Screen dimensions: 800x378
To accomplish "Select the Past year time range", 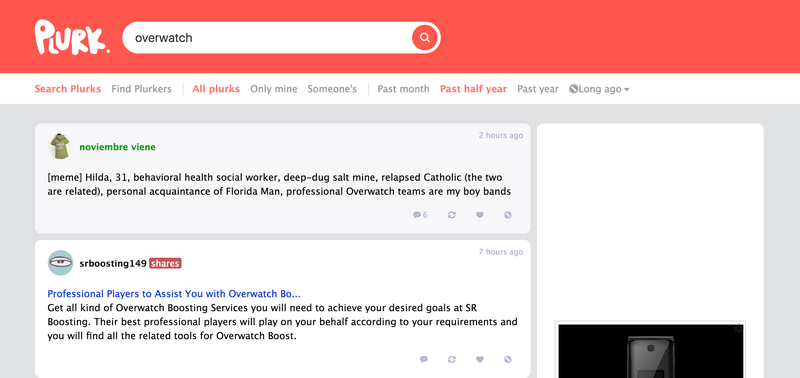I will click(x=538, y=89).
